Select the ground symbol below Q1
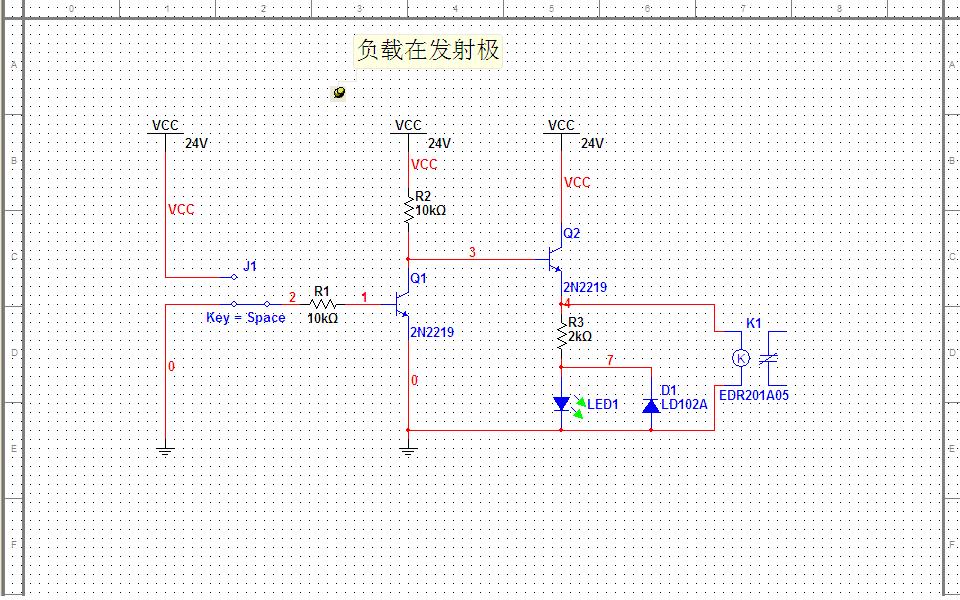 [408, 449]
